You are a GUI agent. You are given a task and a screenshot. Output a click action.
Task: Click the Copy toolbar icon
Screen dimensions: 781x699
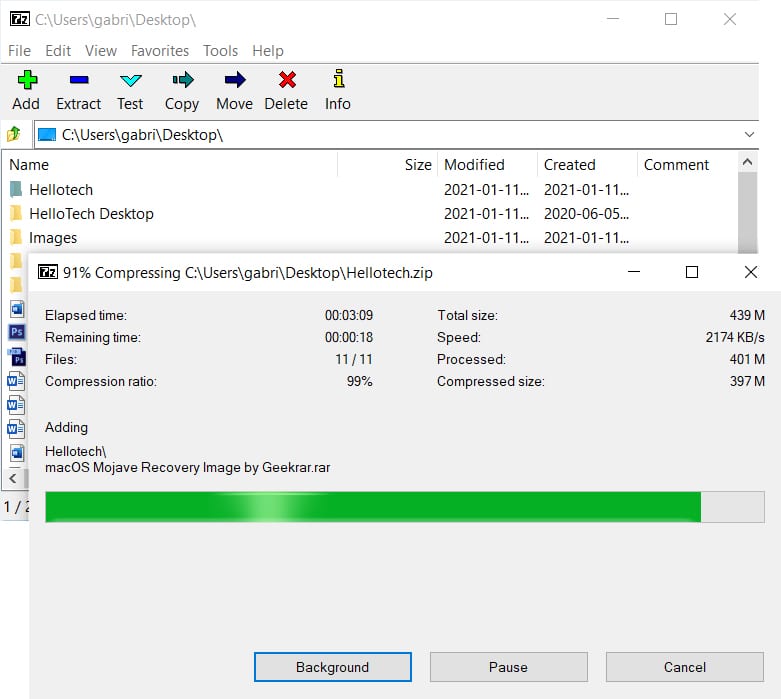[x=183, y=80]
